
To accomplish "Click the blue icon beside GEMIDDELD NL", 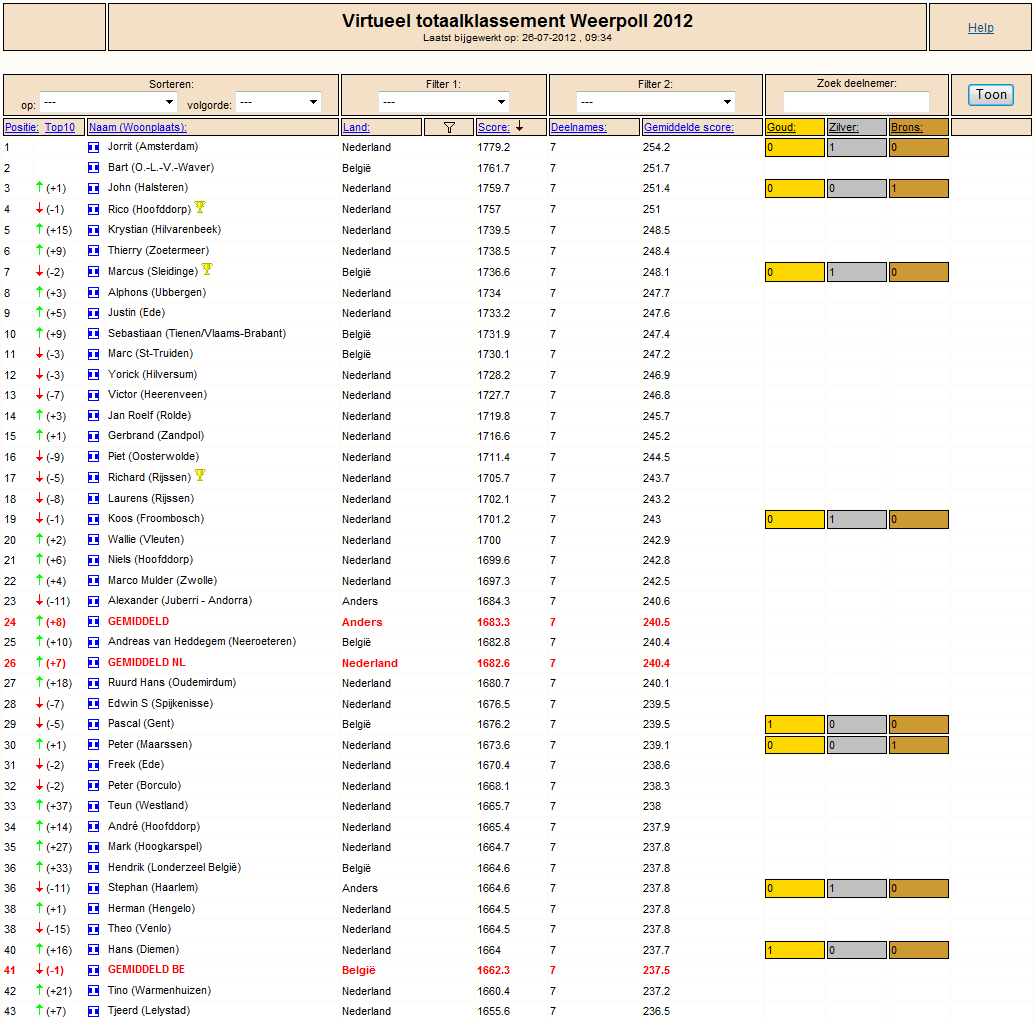I will (x=94, y=663).
